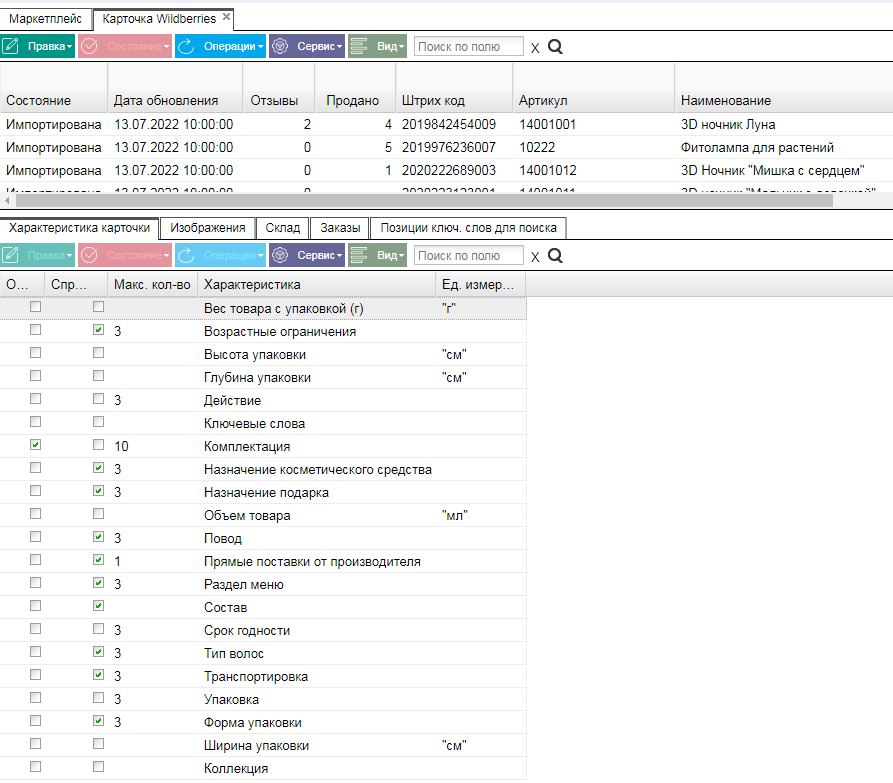Image resolution: width=893 pixels, height=783 pixels.
Task: Toggle Спр. checkbox for Прямые поставки row
Action: tap(99, 560)
